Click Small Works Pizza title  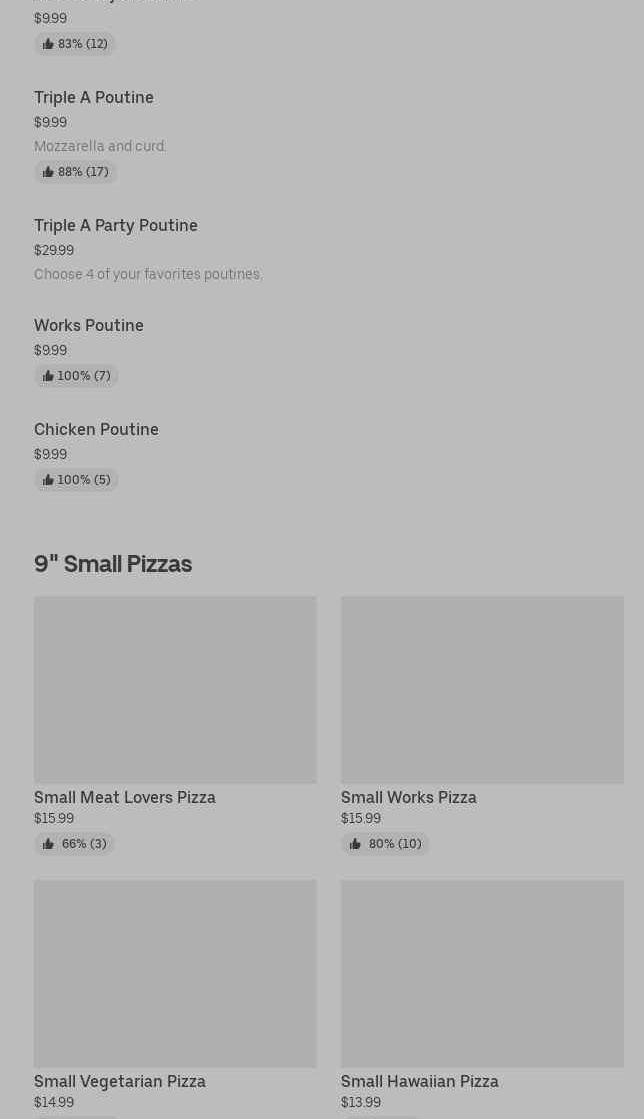coord(409,797)
